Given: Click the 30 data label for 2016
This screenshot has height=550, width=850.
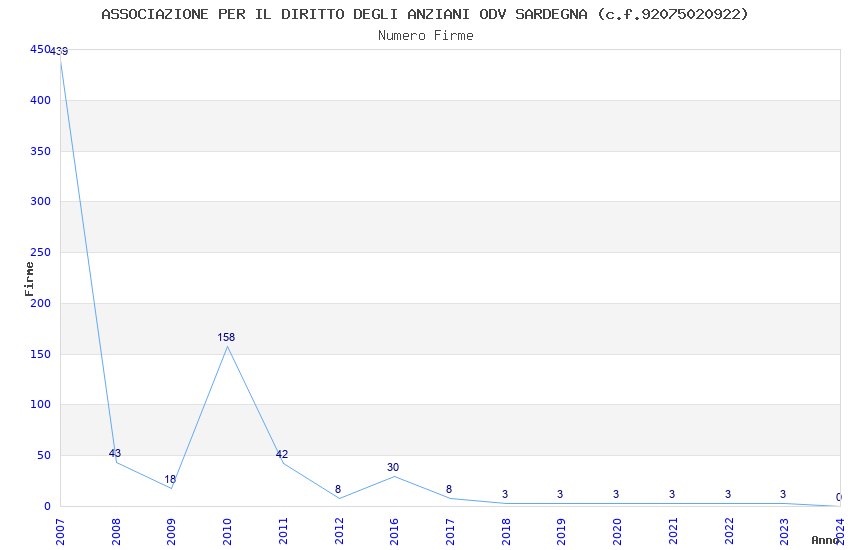Looking at the screenshot, I should click(x=393, y=467).
